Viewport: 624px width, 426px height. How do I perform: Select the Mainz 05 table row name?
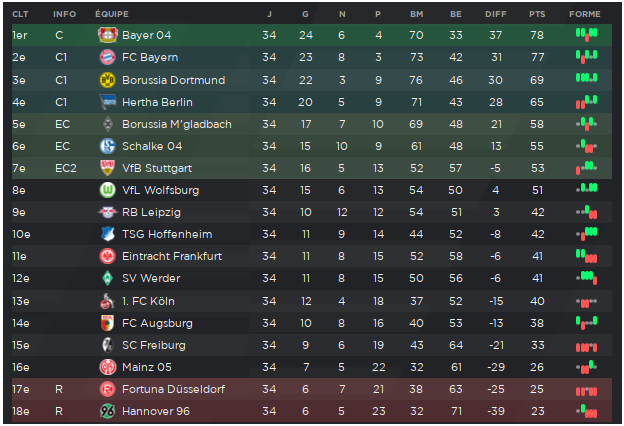146,367
